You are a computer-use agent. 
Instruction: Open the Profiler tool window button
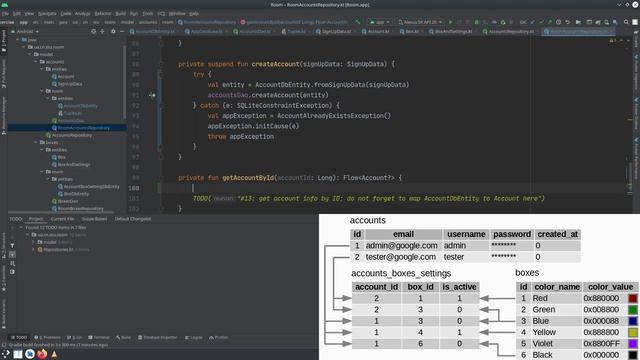point(219,338)
